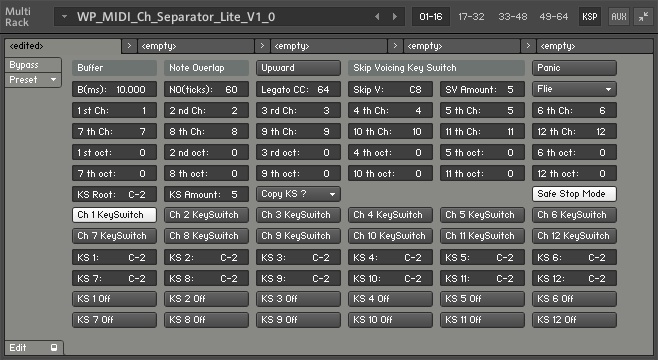
Task: Open the Flie dropdown menu
Action: 574,89
